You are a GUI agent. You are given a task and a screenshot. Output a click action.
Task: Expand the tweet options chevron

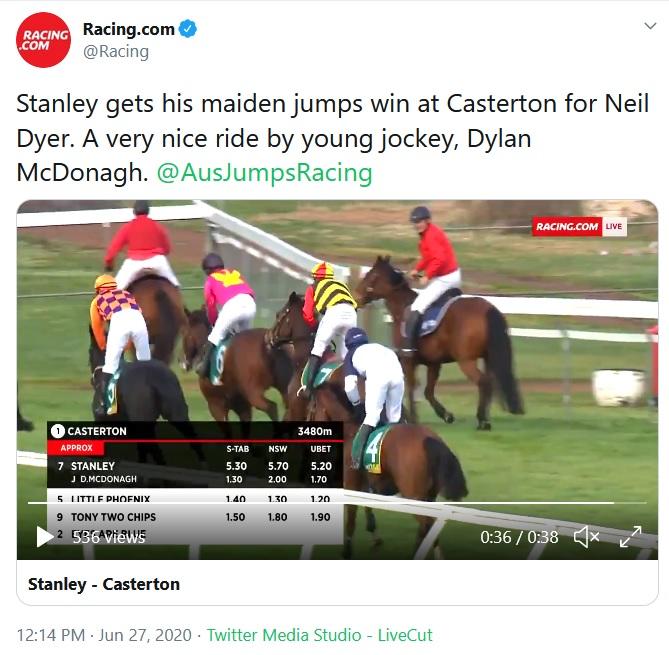650,26
